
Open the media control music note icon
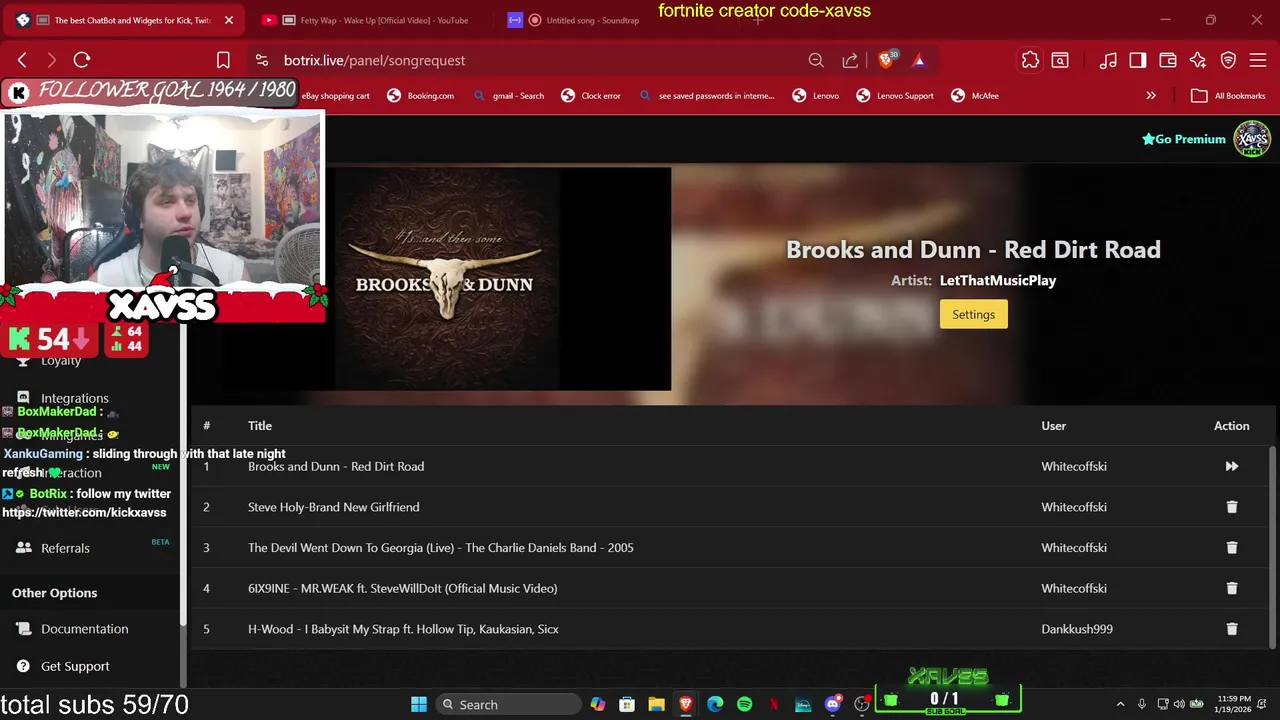1108,60
